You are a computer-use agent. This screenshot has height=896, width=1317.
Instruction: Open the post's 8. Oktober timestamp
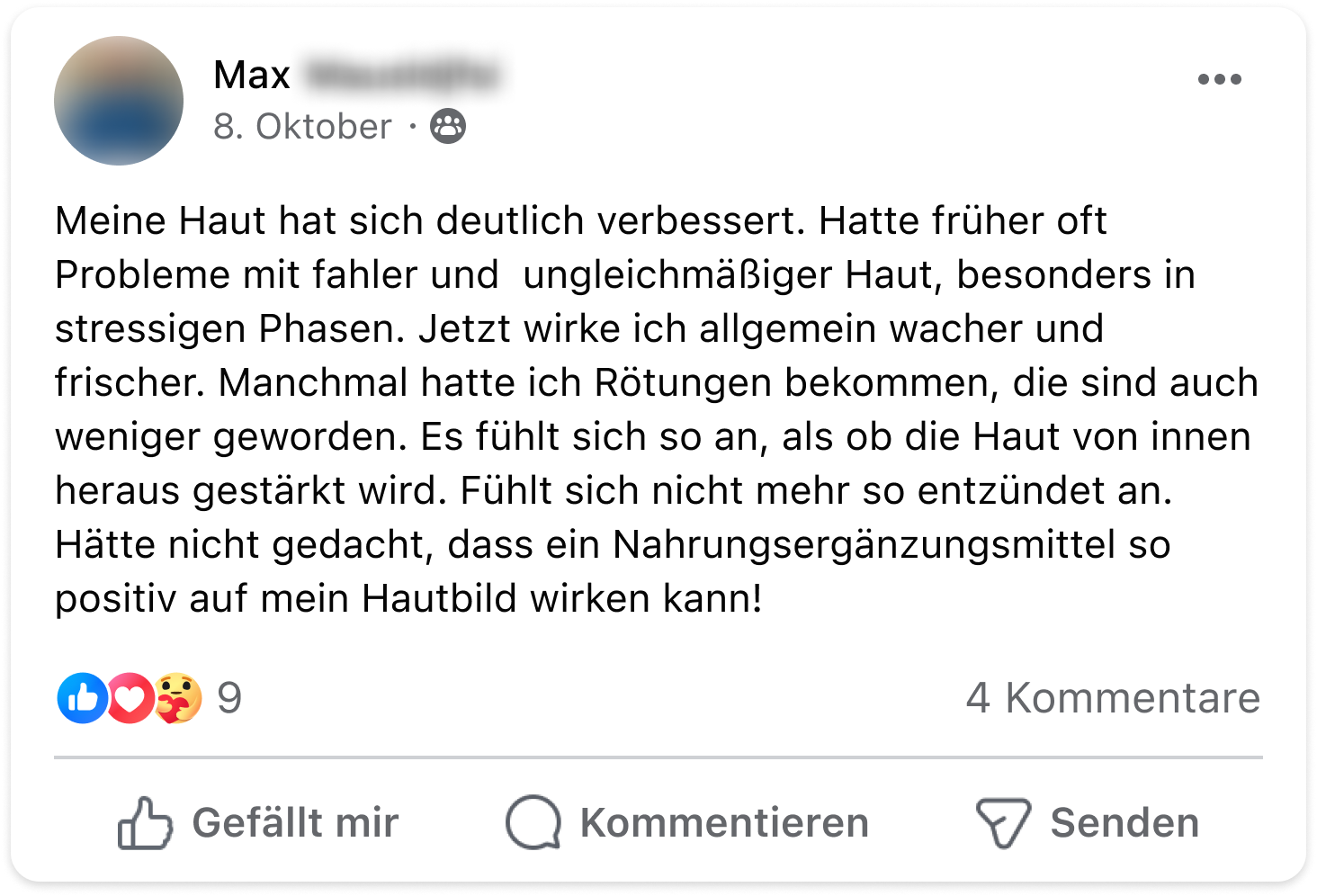tap(302, 127)
